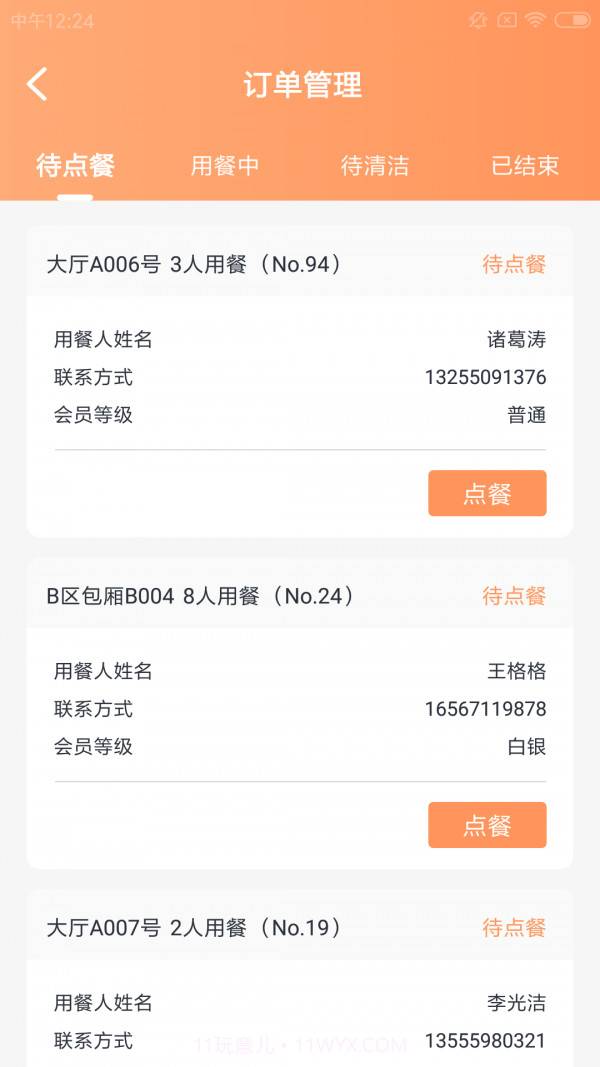600x1067 pixels.
Task: Tap phone number 16567119878 for 王格格
Action: 487,709
